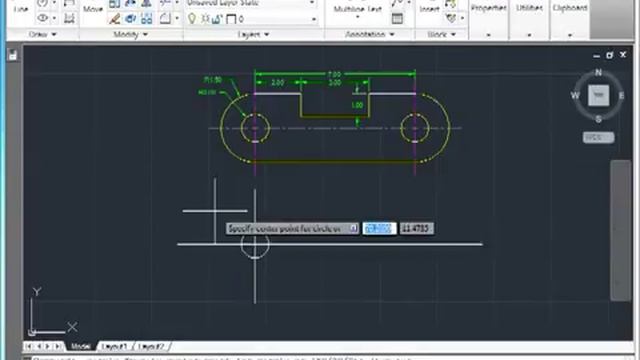This screenshot has height=360, width=640.
Task: Restore the drawing window
Action: pyautogui.click(x=610, y=55)
